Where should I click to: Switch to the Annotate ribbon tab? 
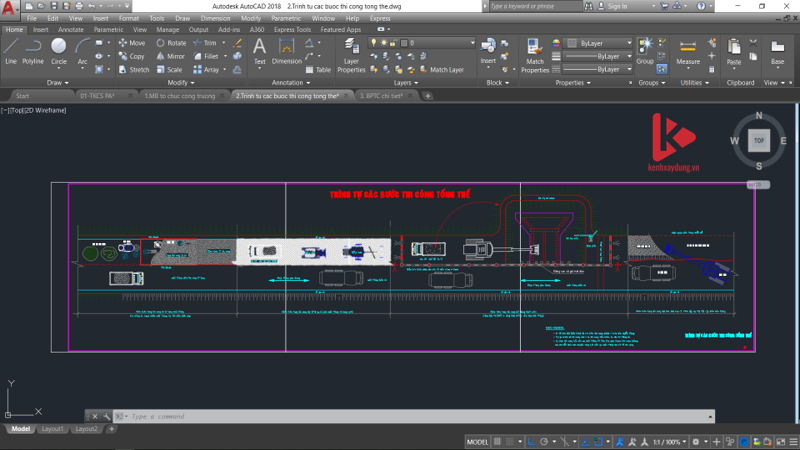(x=72, y=30)
